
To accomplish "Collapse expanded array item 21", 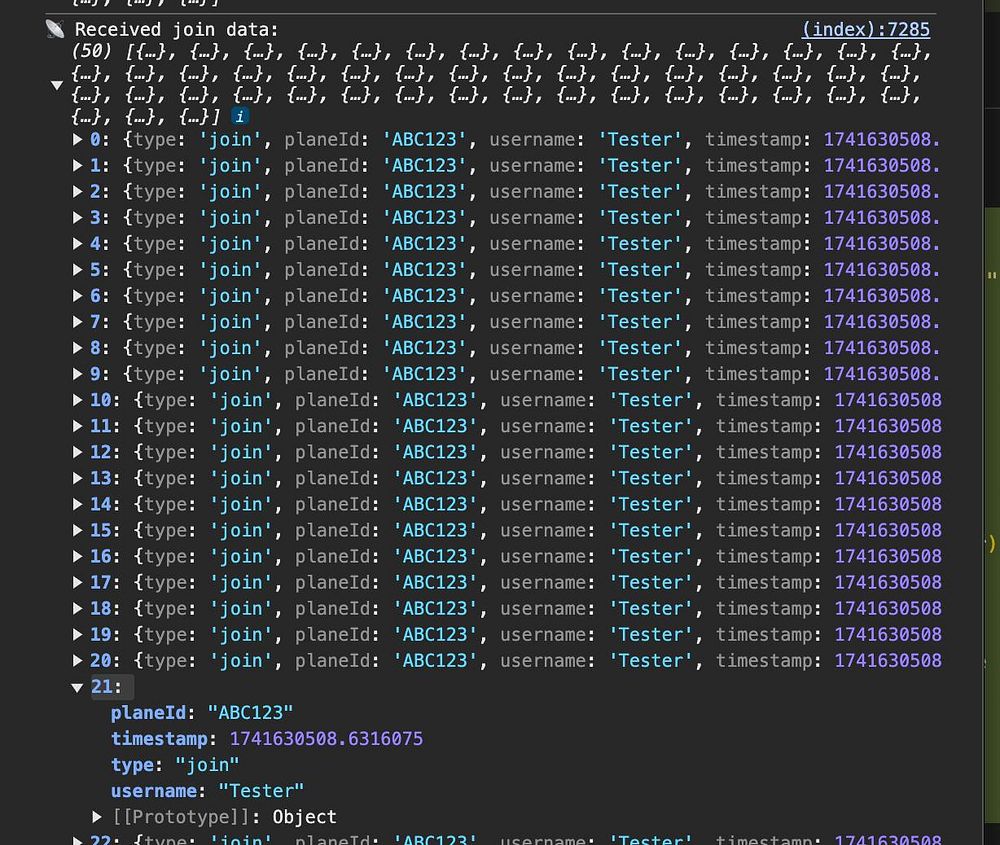I will [x=77, y=687].
